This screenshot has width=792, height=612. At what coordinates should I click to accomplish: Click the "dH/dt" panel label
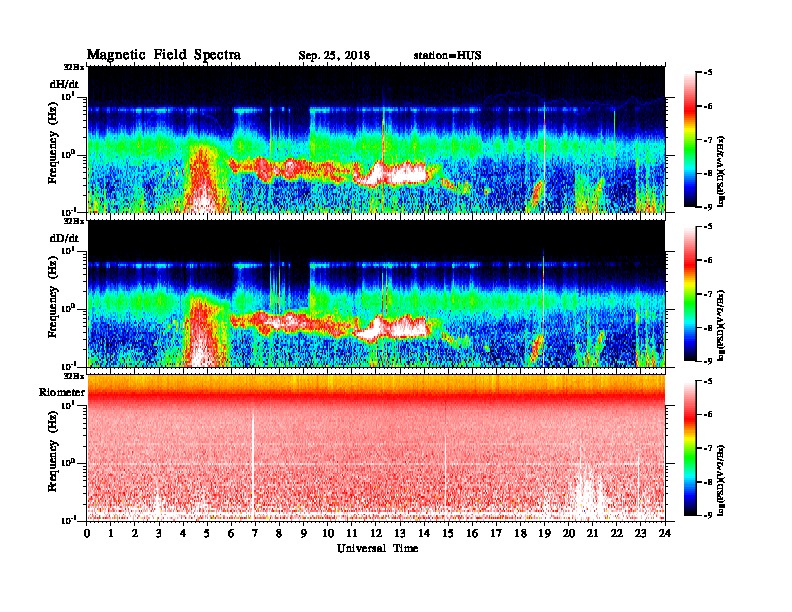[x=64, y=84]
